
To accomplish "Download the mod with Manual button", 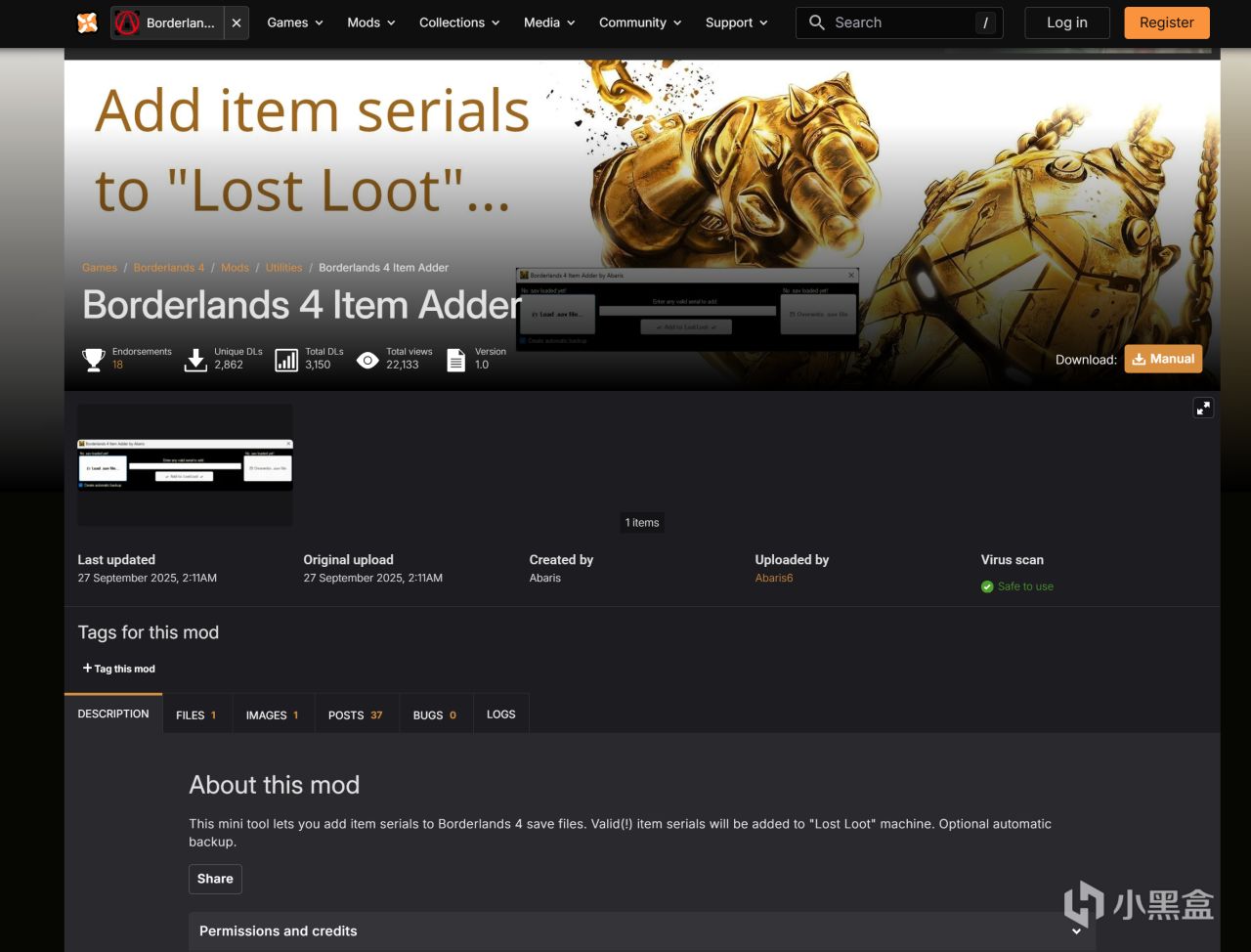I will (1163, 359).
